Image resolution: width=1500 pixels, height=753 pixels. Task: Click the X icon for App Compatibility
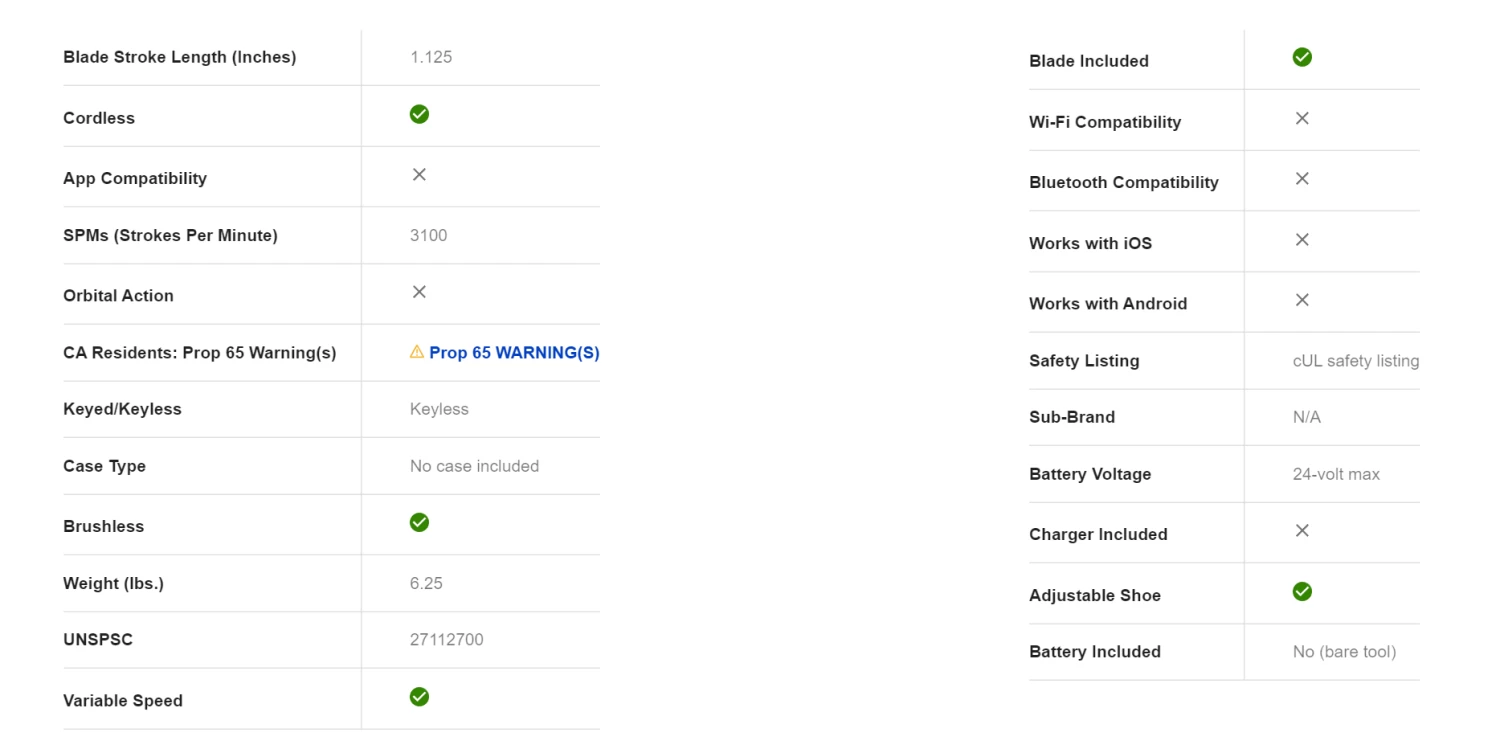(x=419, y=175)
